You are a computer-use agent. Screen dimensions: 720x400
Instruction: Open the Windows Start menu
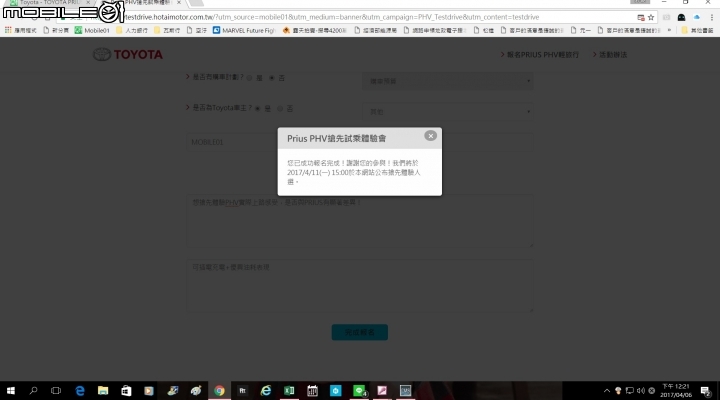pos(11,391)
